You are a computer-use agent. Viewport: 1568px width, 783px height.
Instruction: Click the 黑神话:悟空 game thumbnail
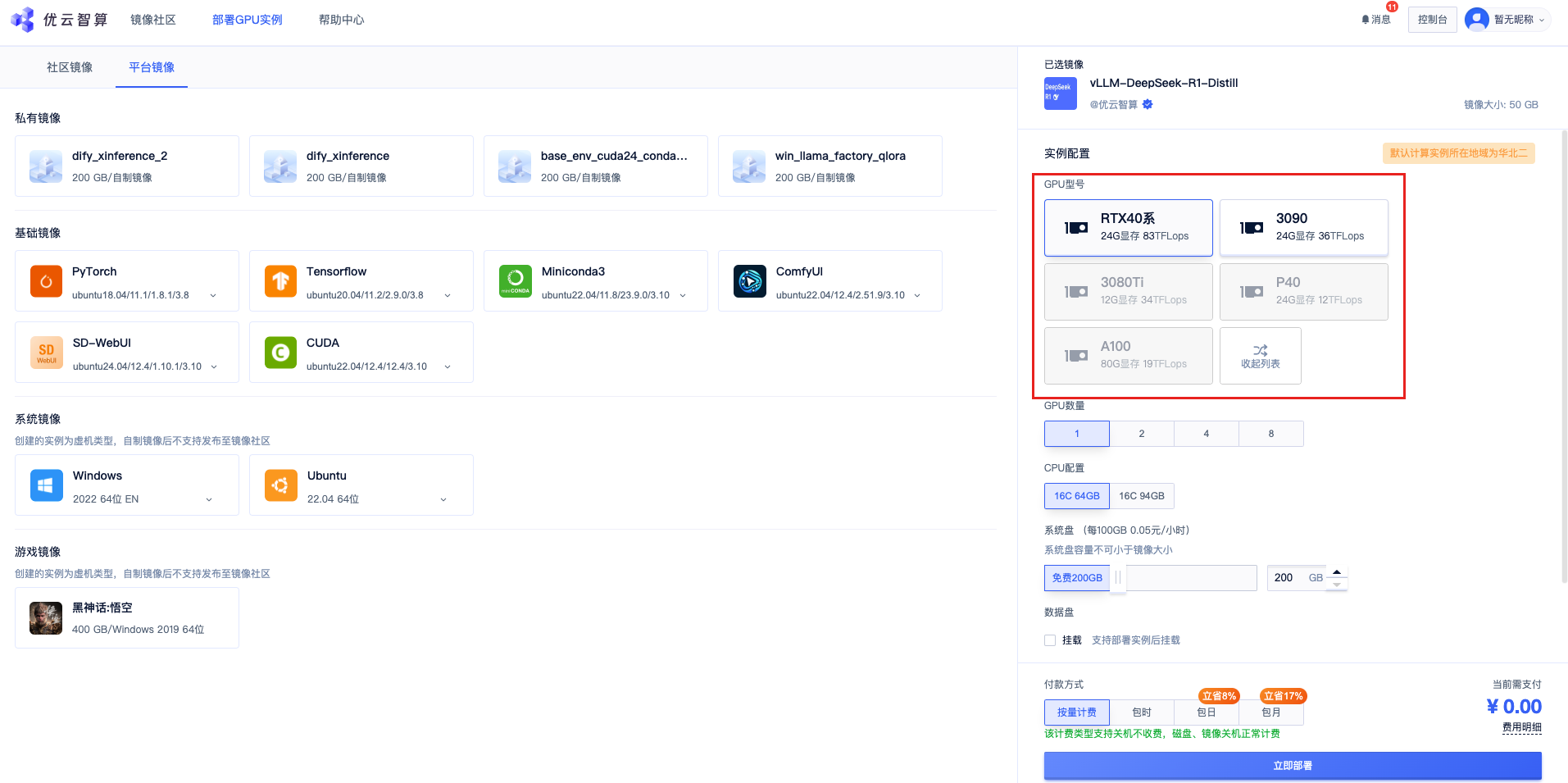tap(46, 618)
